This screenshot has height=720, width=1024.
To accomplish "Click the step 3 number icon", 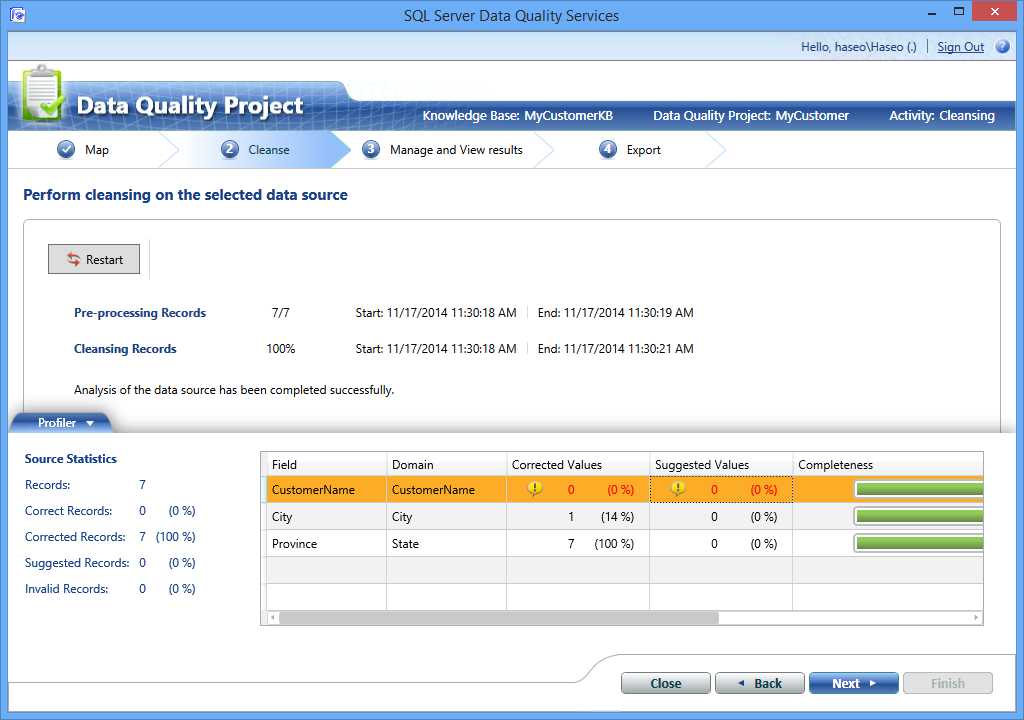I will 371,150.
